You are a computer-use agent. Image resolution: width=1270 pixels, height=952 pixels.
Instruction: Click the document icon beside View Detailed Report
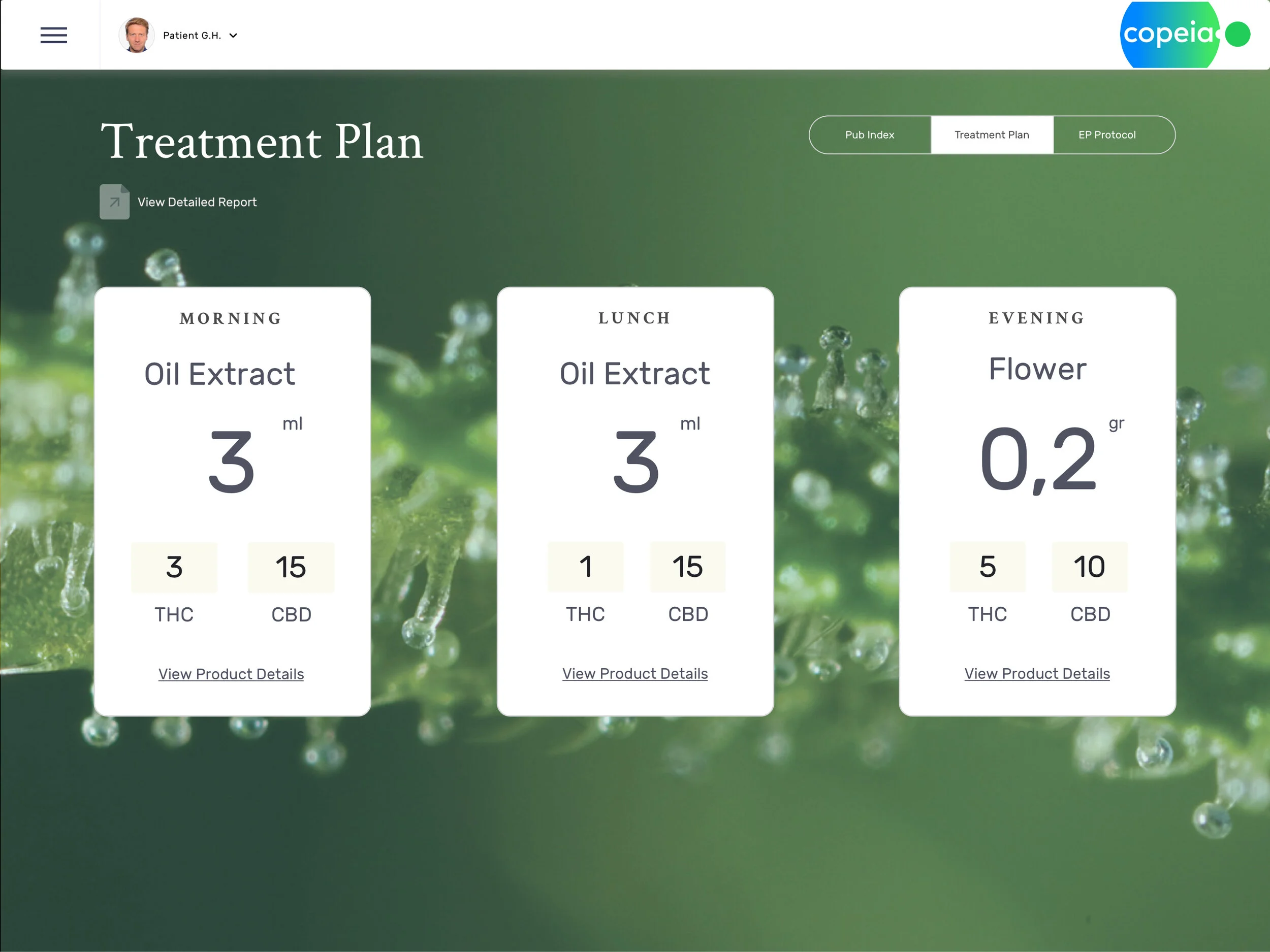click(114, 202)
